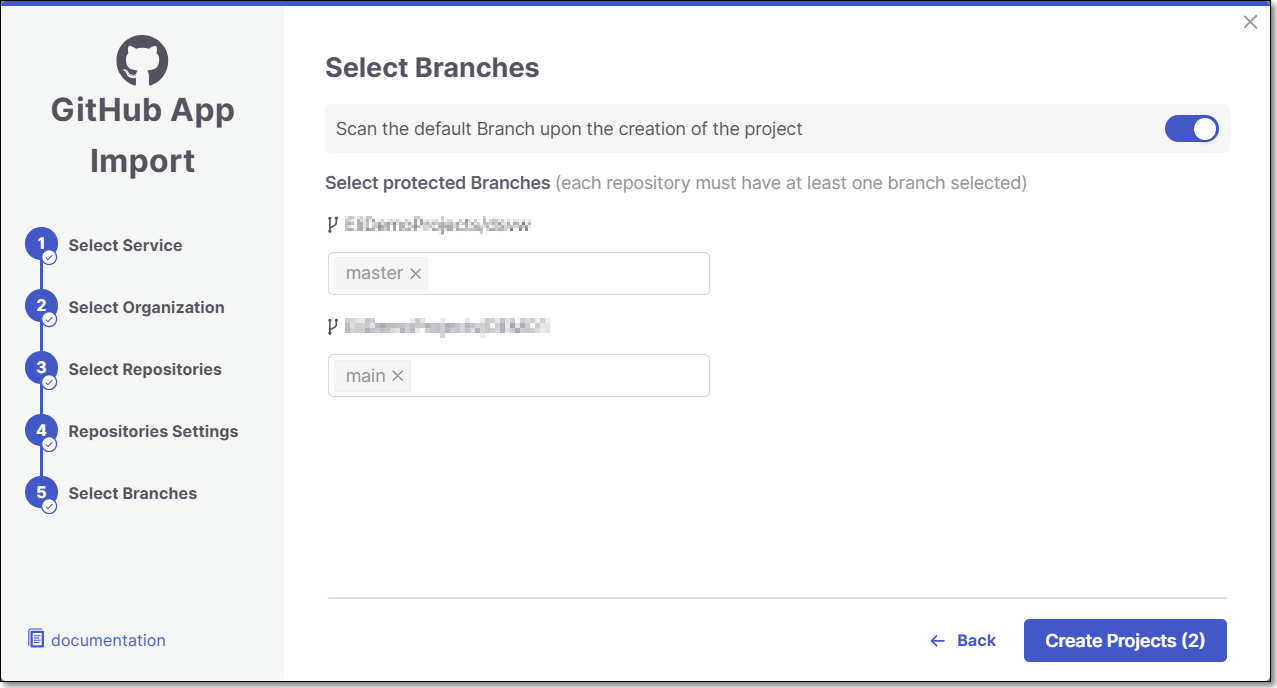The height and width of the screenshot is (688, 1277).
Task: Open branch selector containing main
Action: tap(560, 376)
